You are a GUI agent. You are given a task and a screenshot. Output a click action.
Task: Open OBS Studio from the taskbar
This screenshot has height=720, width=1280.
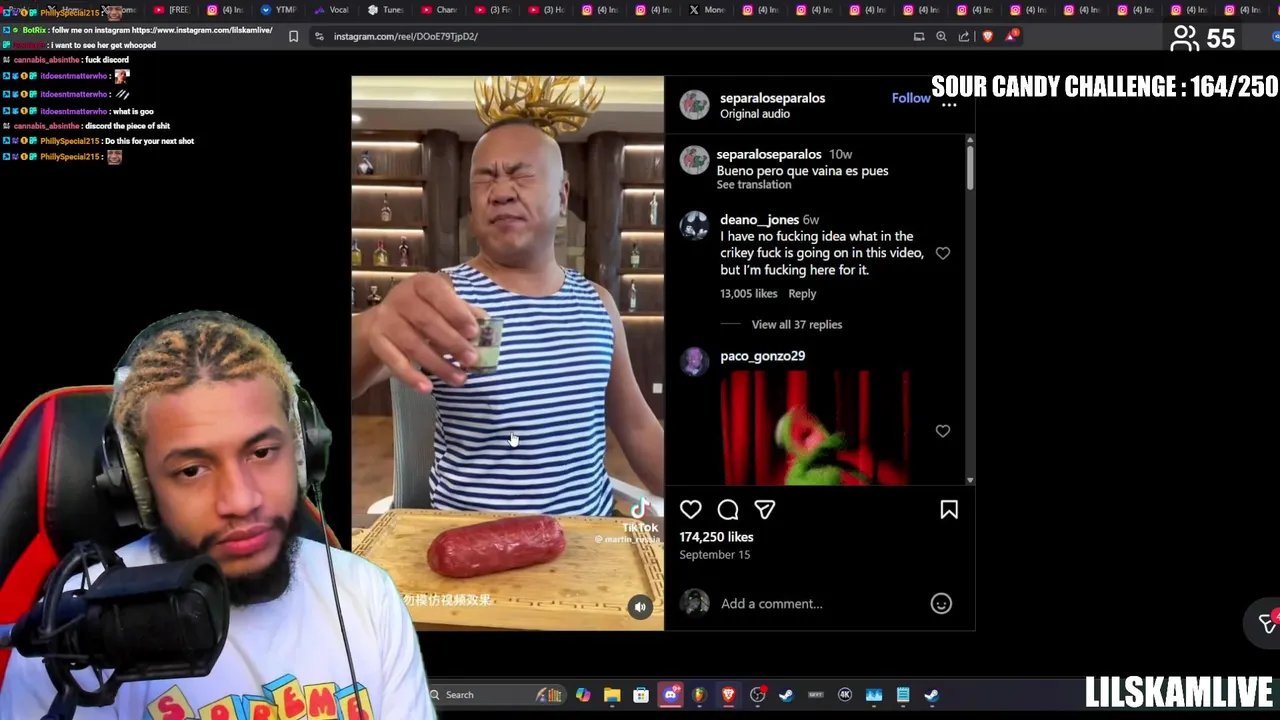point(758,695)
